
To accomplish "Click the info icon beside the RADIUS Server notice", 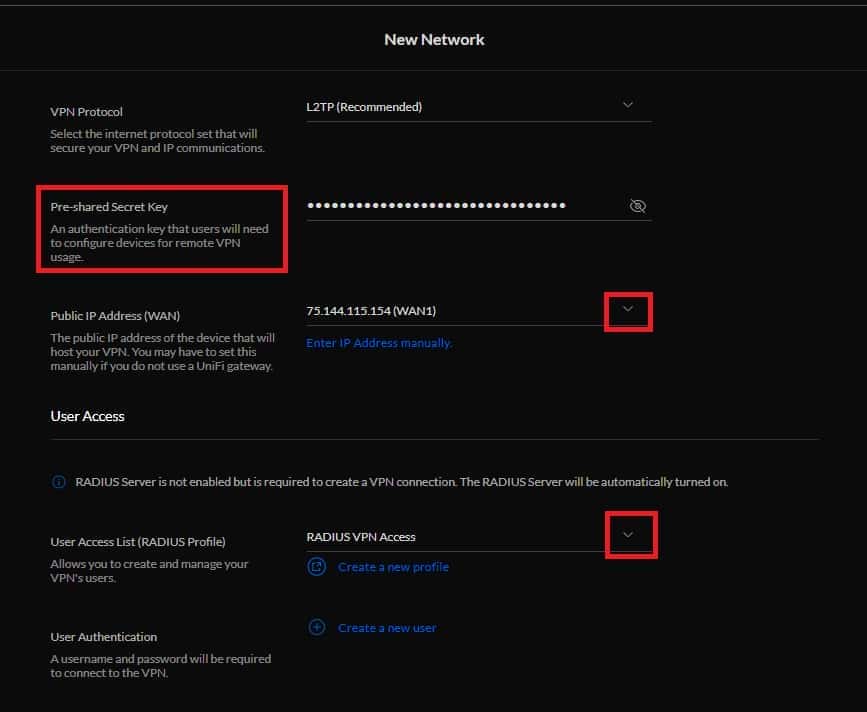I will pos(59,482).
